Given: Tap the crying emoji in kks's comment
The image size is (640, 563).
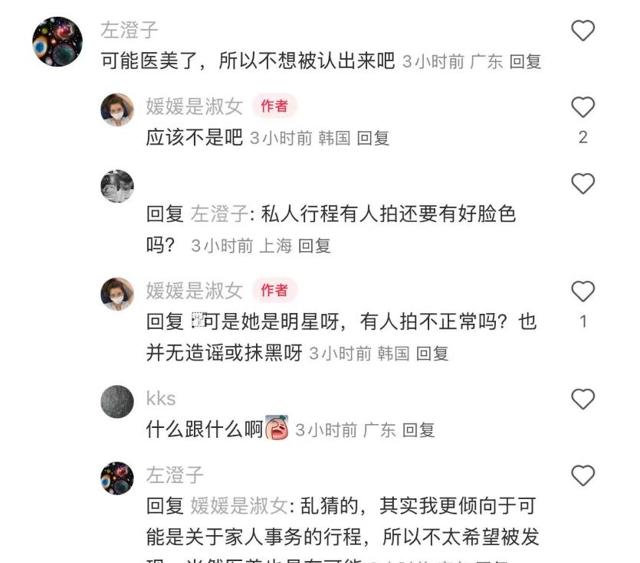Looking at the screenshot, I should pos(277,427).
